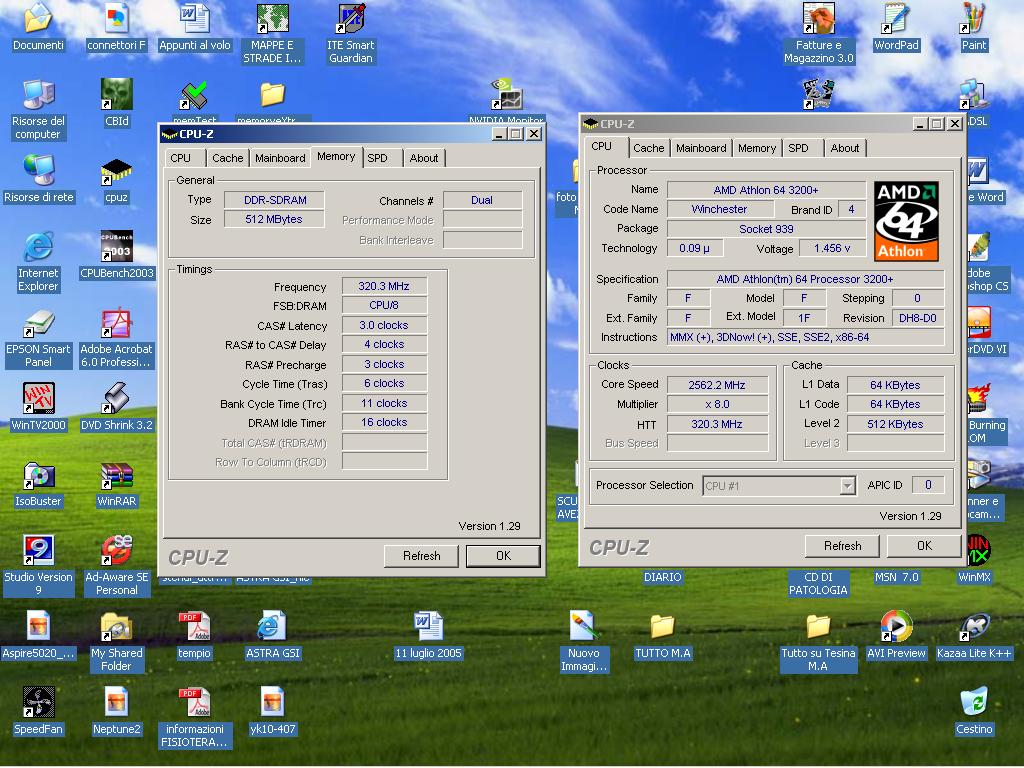Launch SpeedFan

point(39,703)
